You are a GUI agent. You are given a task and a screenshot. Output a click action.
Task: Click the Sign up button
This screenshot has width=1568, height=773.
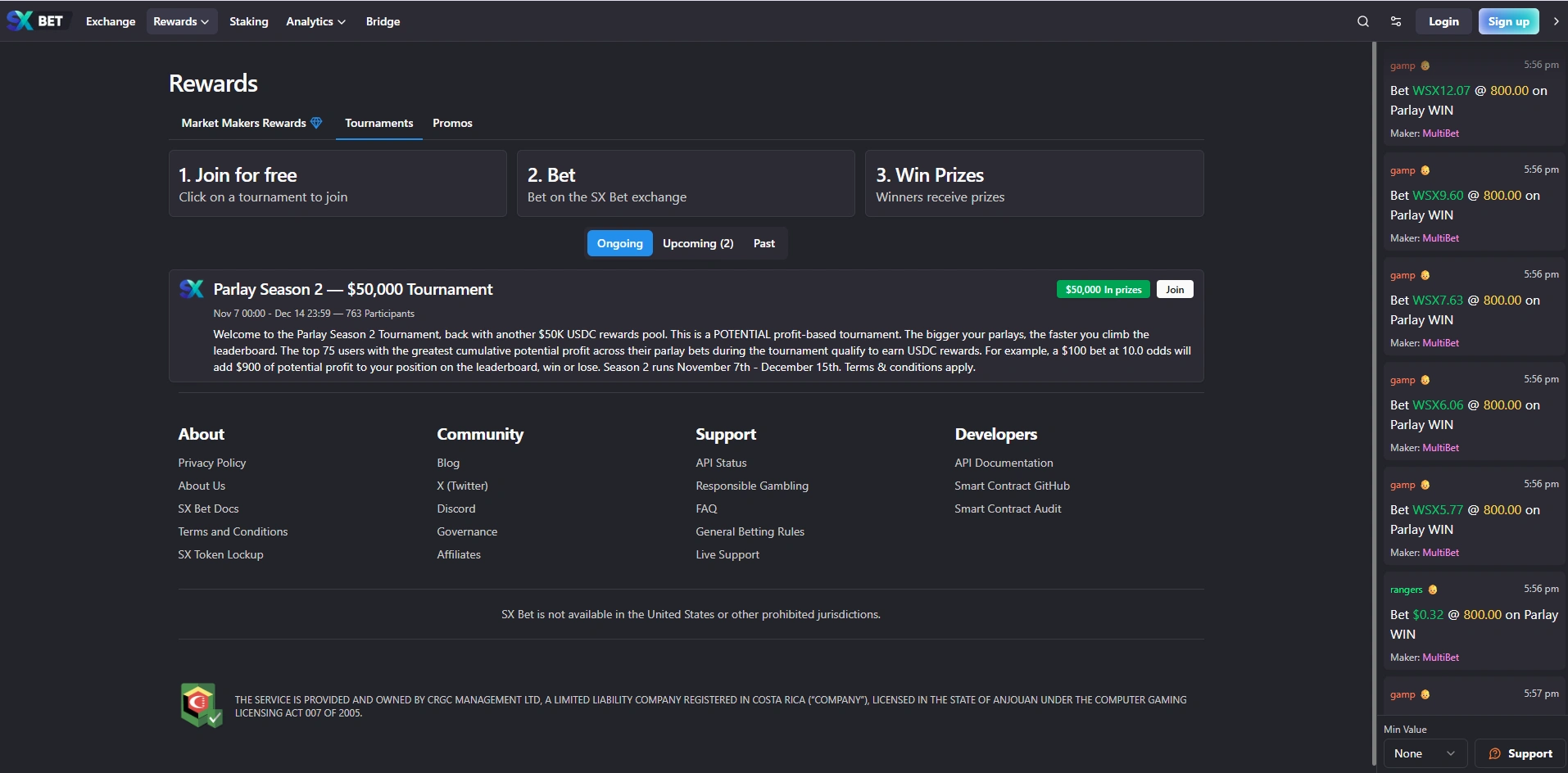(x=1509, y=21)
